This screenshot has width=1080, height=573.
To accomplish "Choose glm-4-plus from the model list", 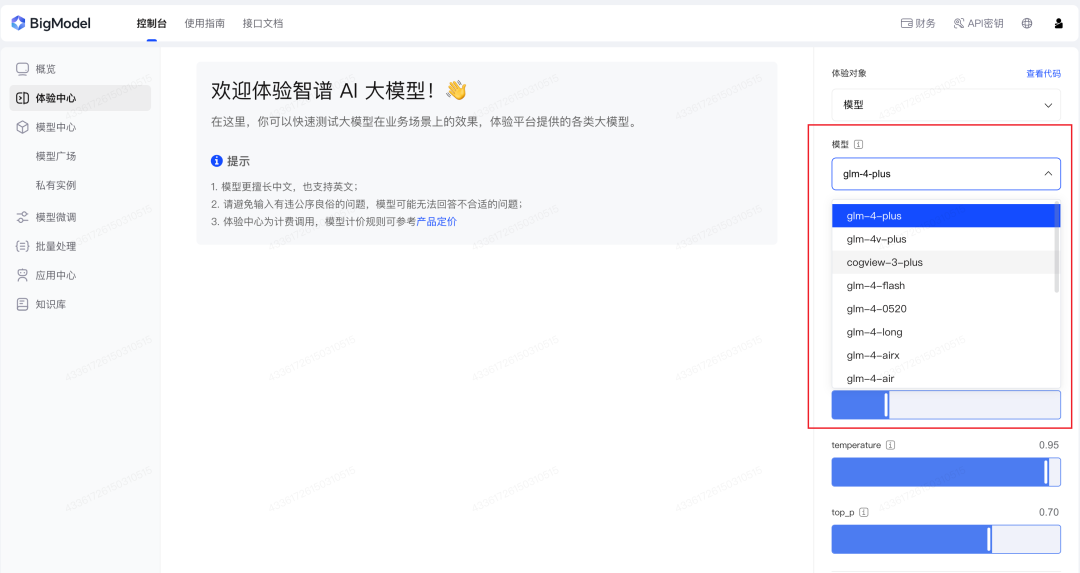I will [x=944, y=216].
